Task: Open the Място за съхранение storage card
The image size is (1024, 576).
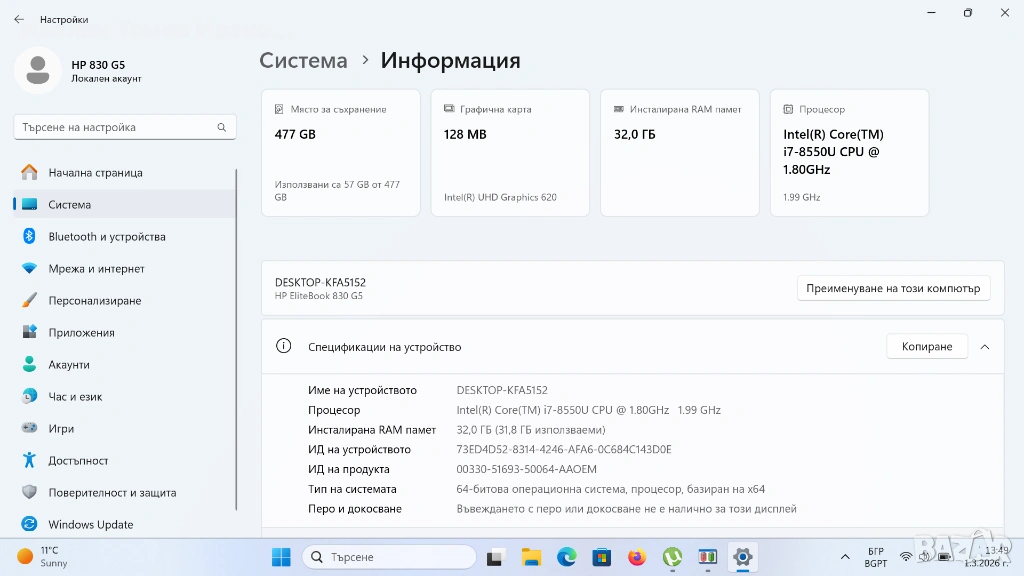Action: [340, 152]
